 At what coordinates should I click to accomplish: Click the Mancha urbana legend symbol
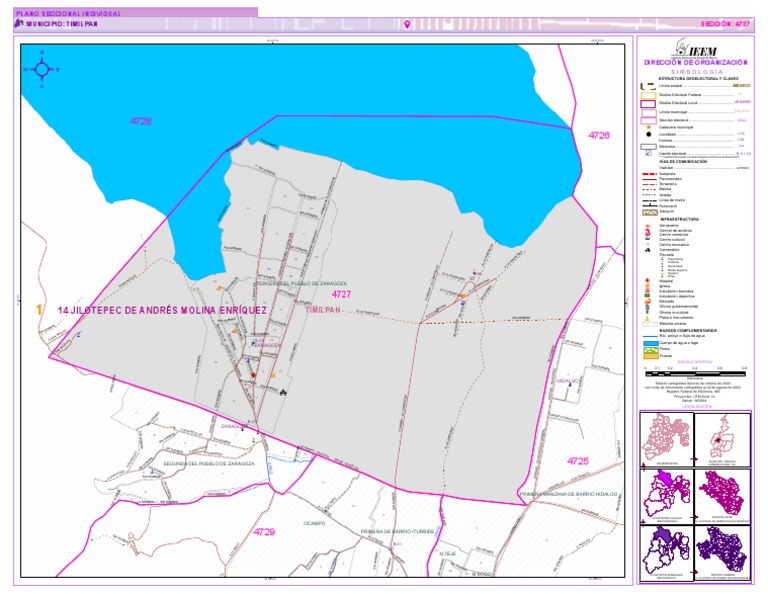(649, 324)
